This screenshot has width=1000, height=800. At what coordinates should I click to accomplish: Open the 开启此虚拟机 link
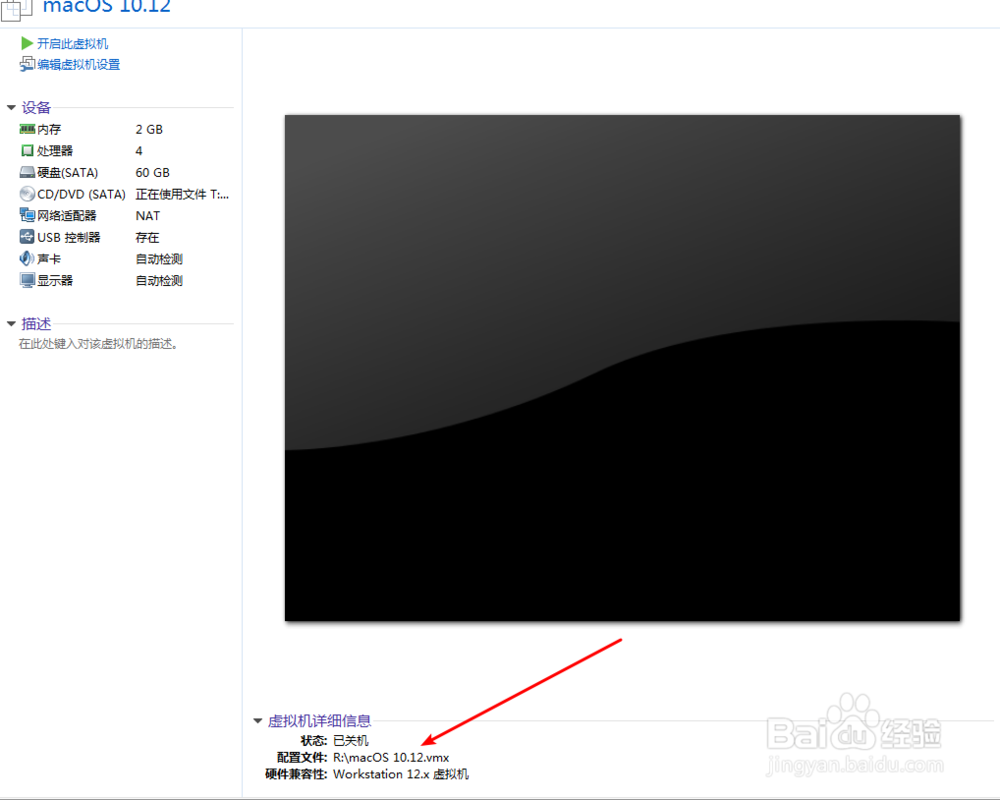pos(73,43)
